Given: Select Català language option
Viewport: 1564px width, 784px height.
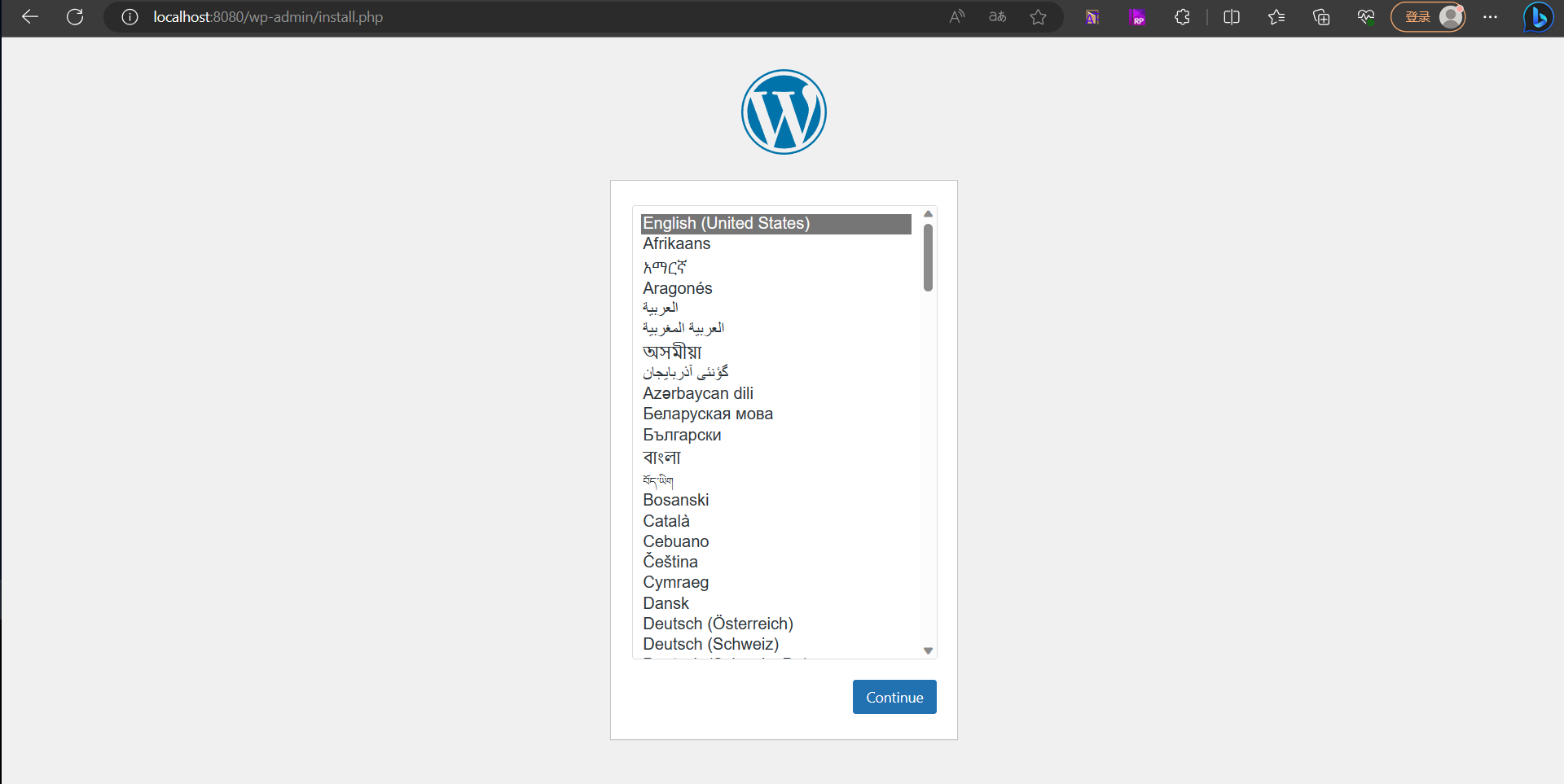Looking at the screenshot, I should pos(776,521).
